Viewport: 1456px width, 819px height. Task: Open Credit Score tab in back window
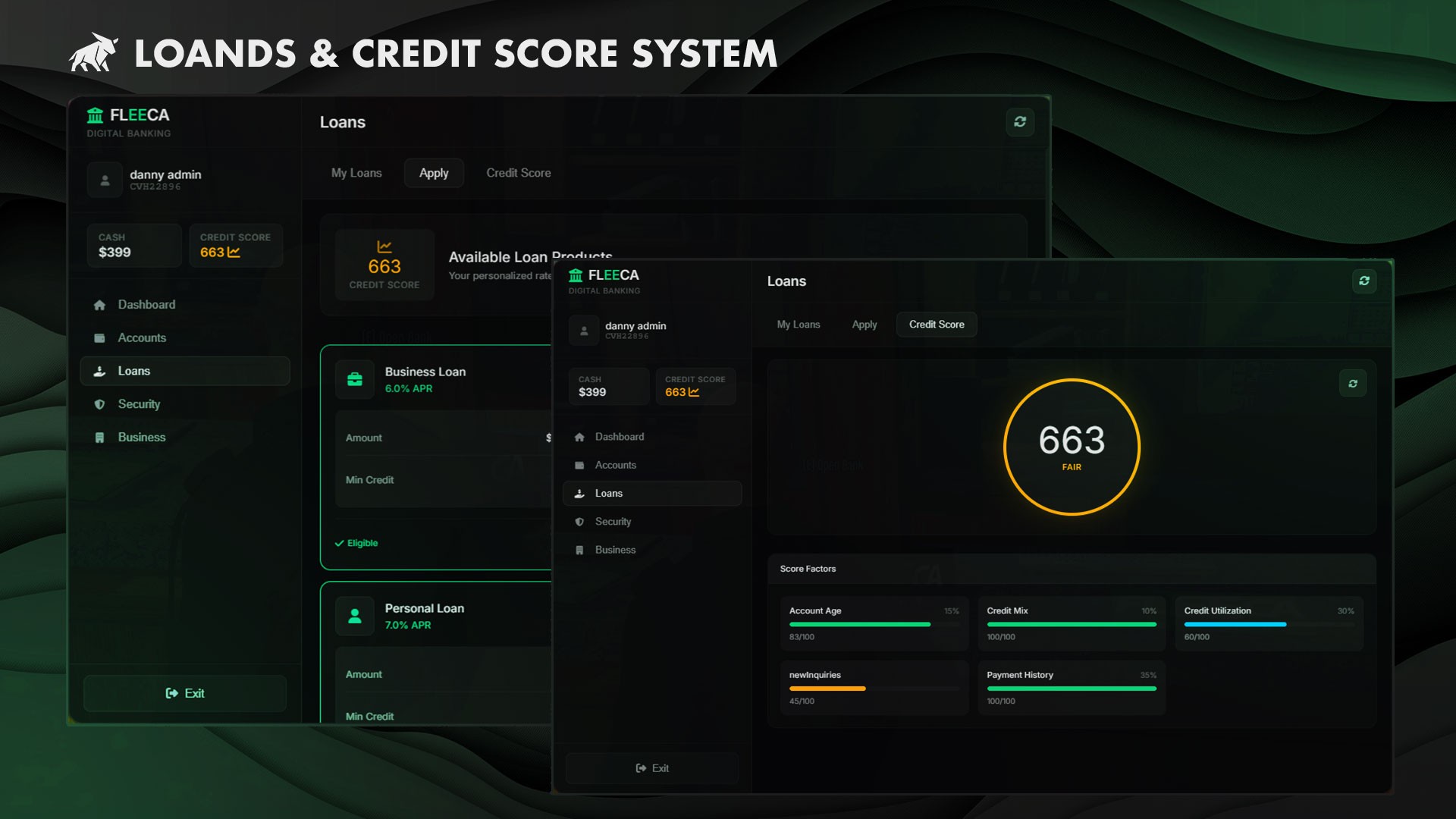518,173
